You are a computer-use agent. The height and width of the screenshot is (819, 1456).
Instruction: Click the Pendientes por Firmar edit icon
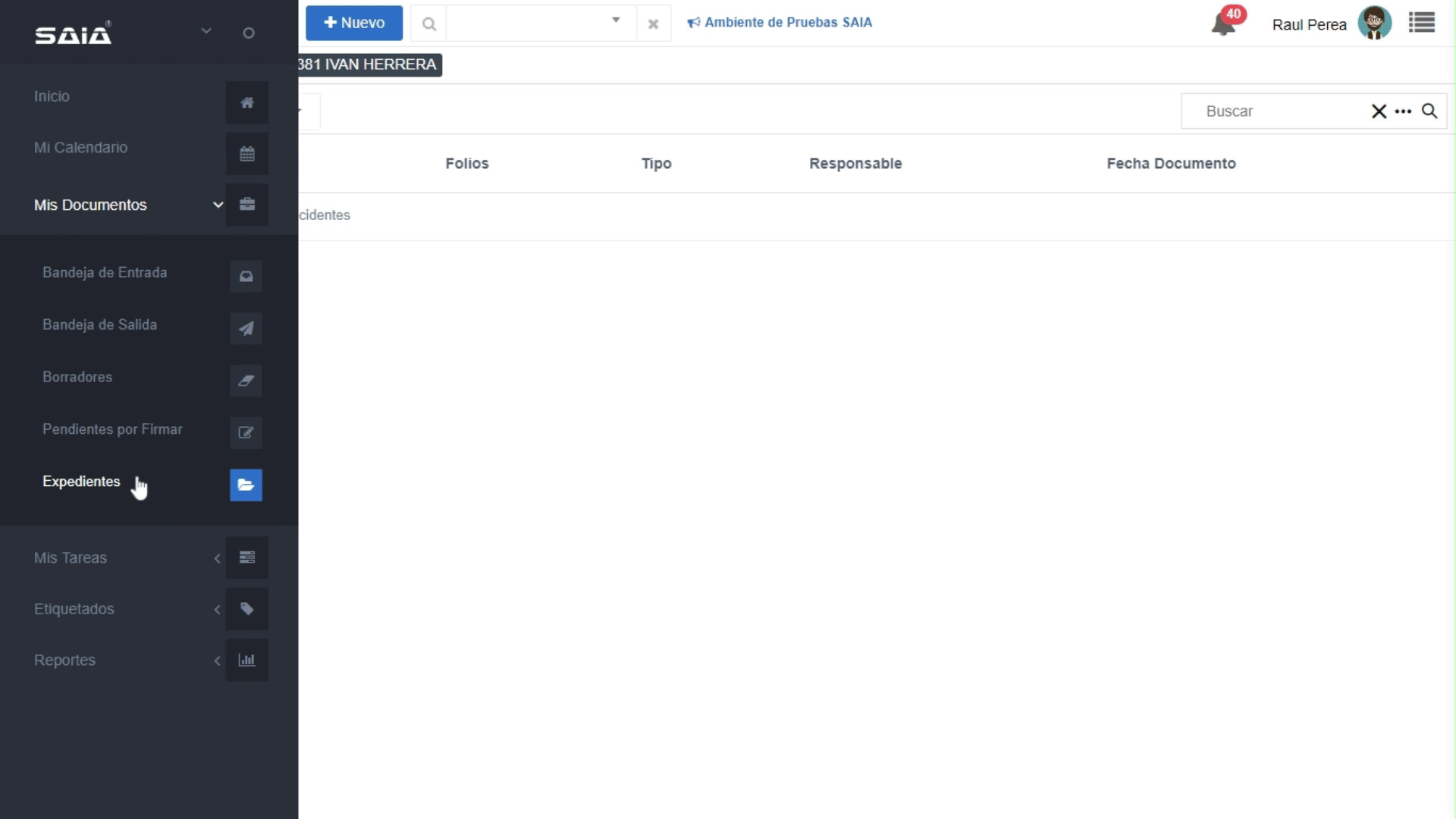pos(246,433)
